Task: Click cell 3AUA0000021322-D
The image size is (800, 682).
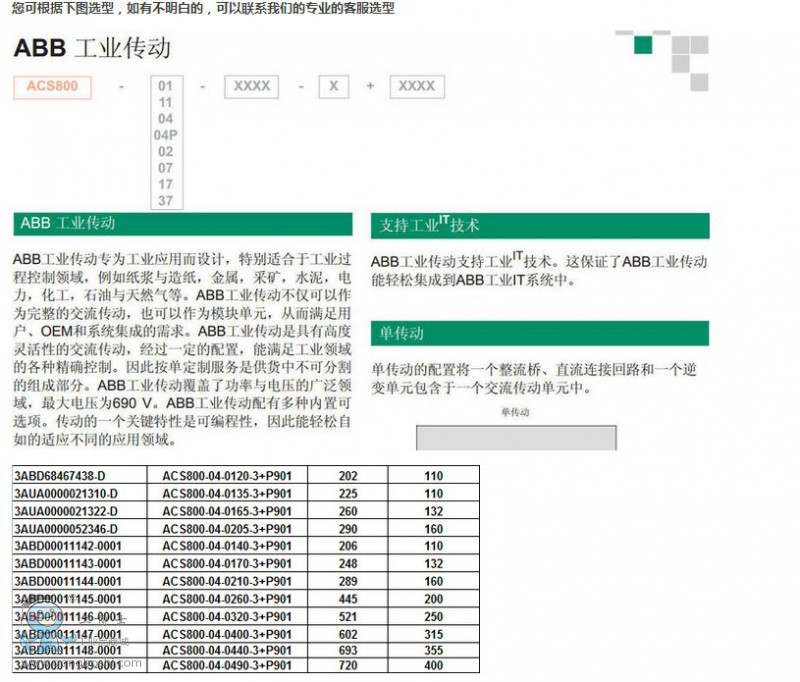Action: [80, 511]
